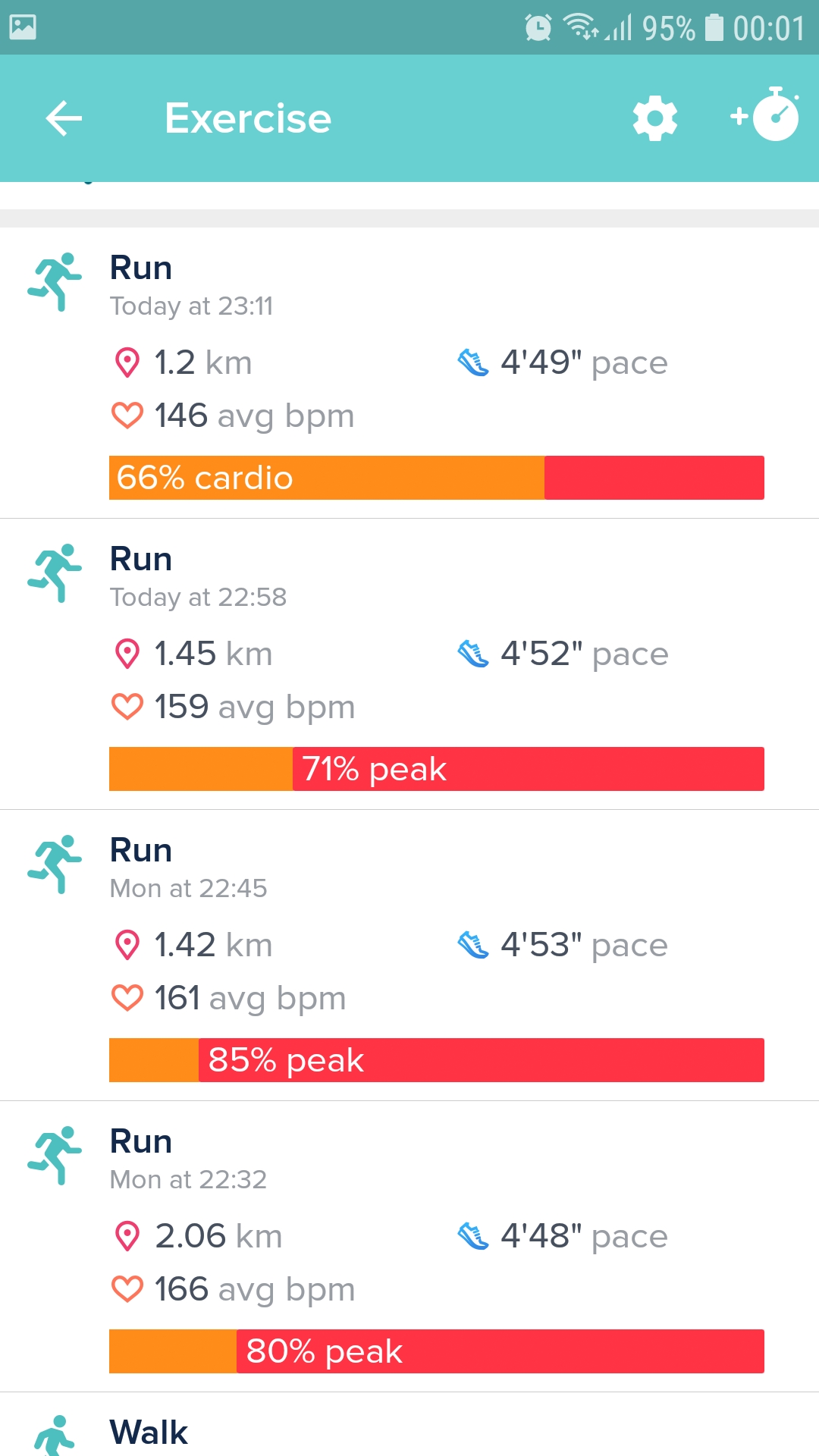Screen dimensions: 819x1456
Task: Tap runner icon for Mon 22:45 run
Action: pyautogui.click(x=55, y=864)
